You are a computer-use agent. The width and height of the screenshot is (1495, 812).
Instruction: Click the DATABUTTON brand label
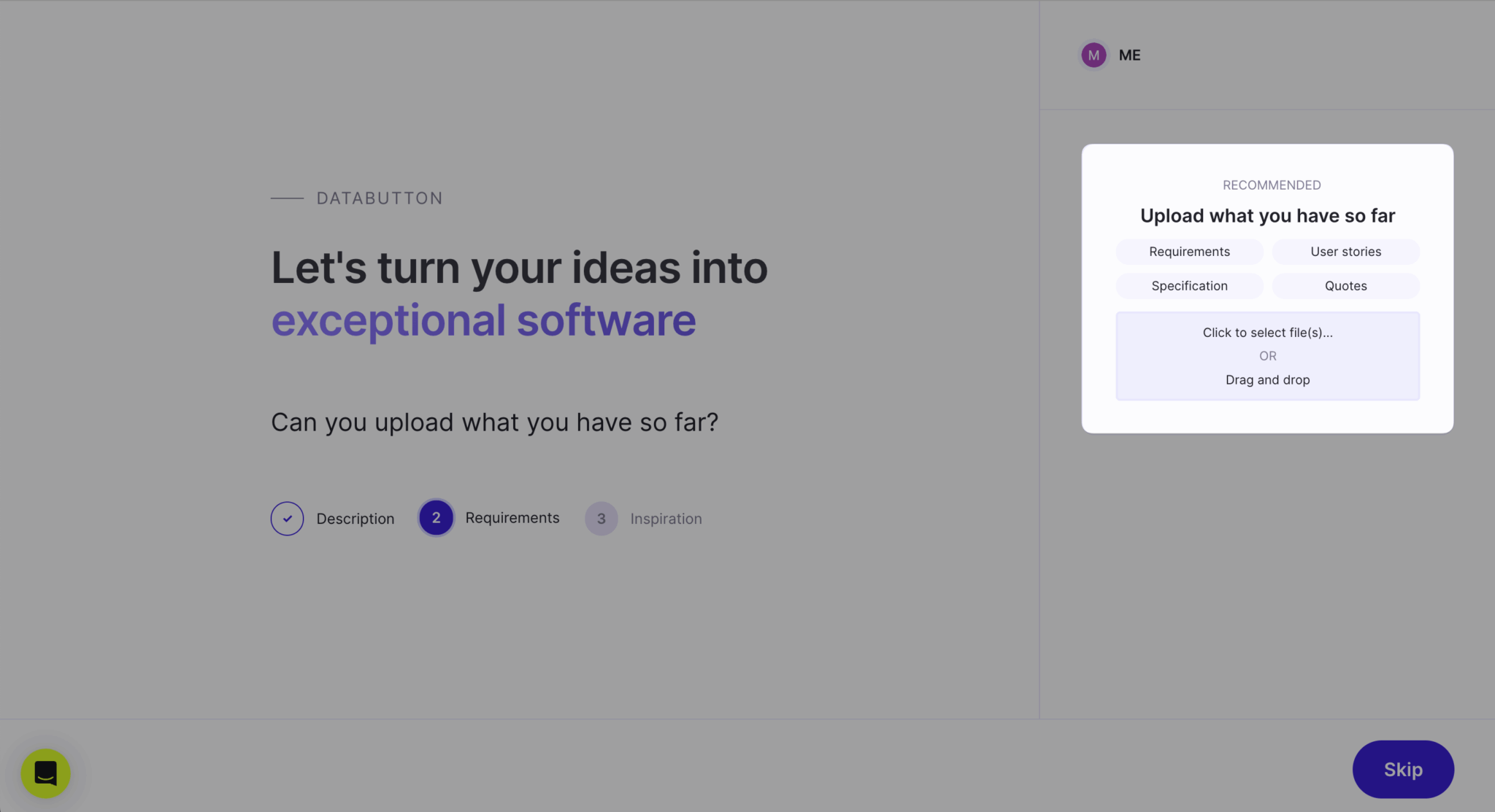click(380, 198)
